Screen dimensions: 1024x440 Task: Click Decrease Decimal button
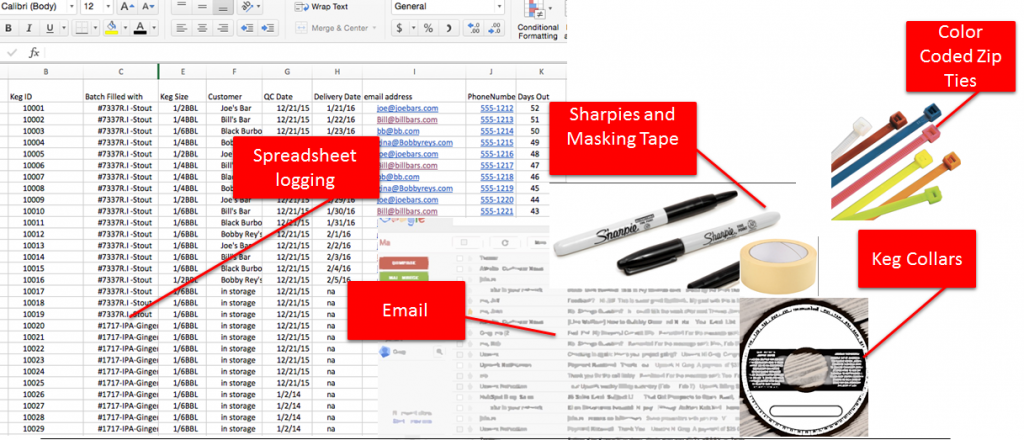click(x=495, y=28)
